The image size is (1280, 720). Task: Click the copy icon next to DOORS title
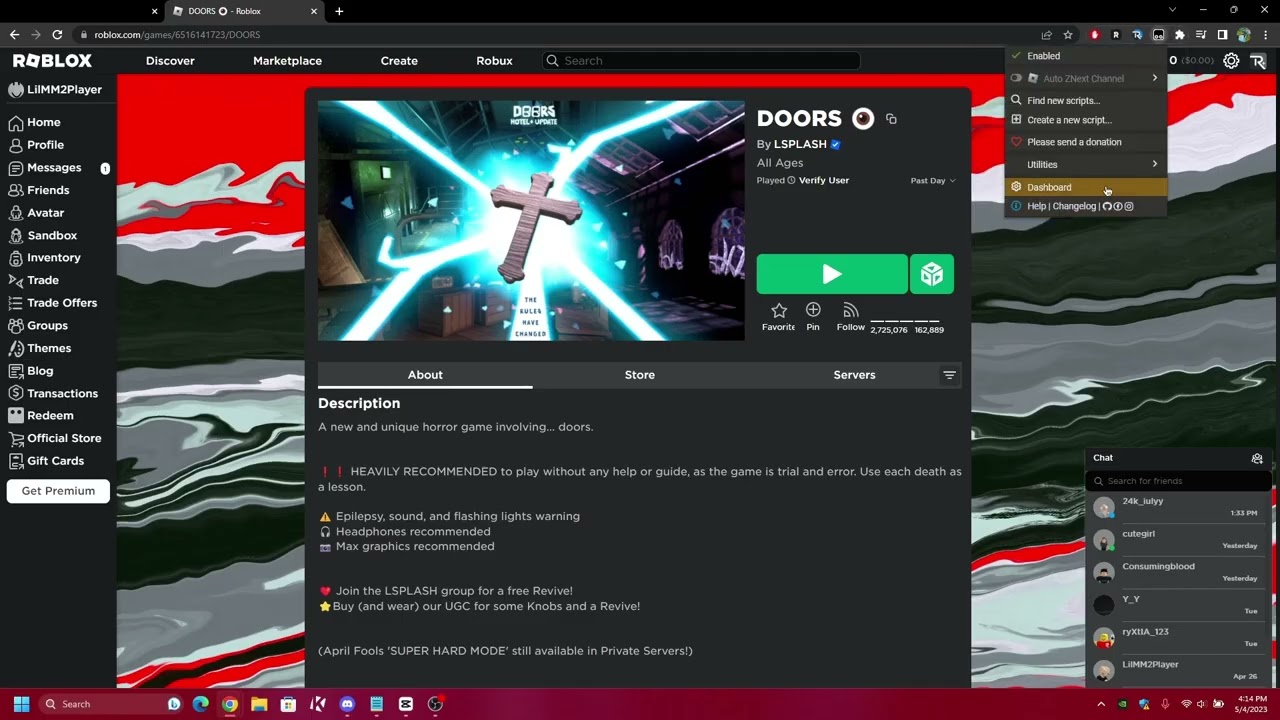[891, 119]
